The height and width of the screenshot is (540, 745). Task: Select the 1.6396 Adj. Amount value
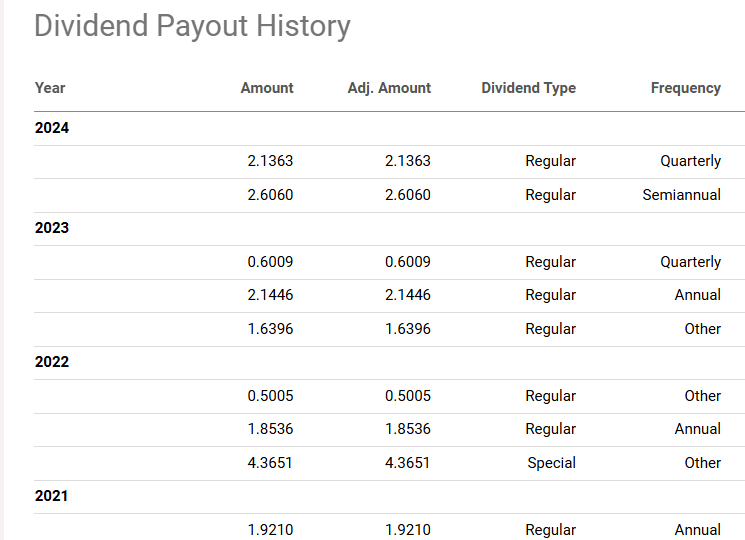[x=408, y=329]
